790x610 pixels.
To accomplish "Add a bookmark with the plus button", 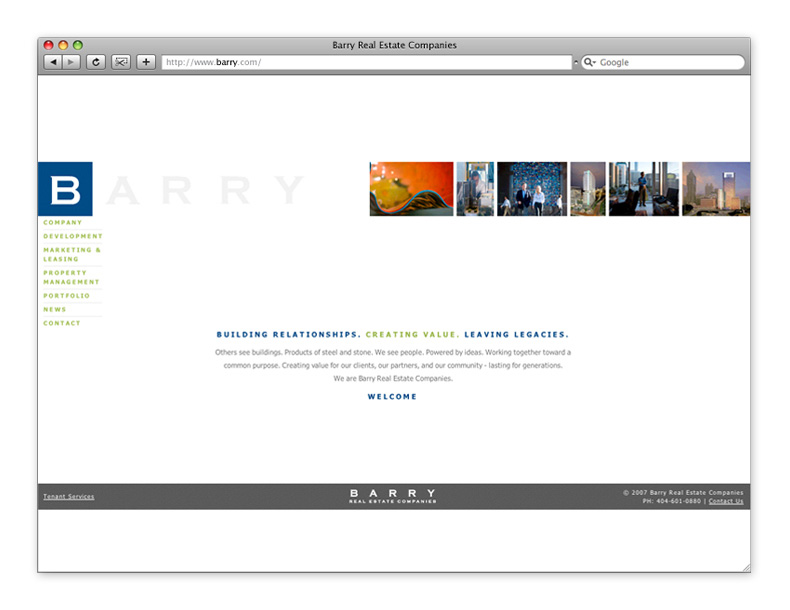I will pos(146,62).
